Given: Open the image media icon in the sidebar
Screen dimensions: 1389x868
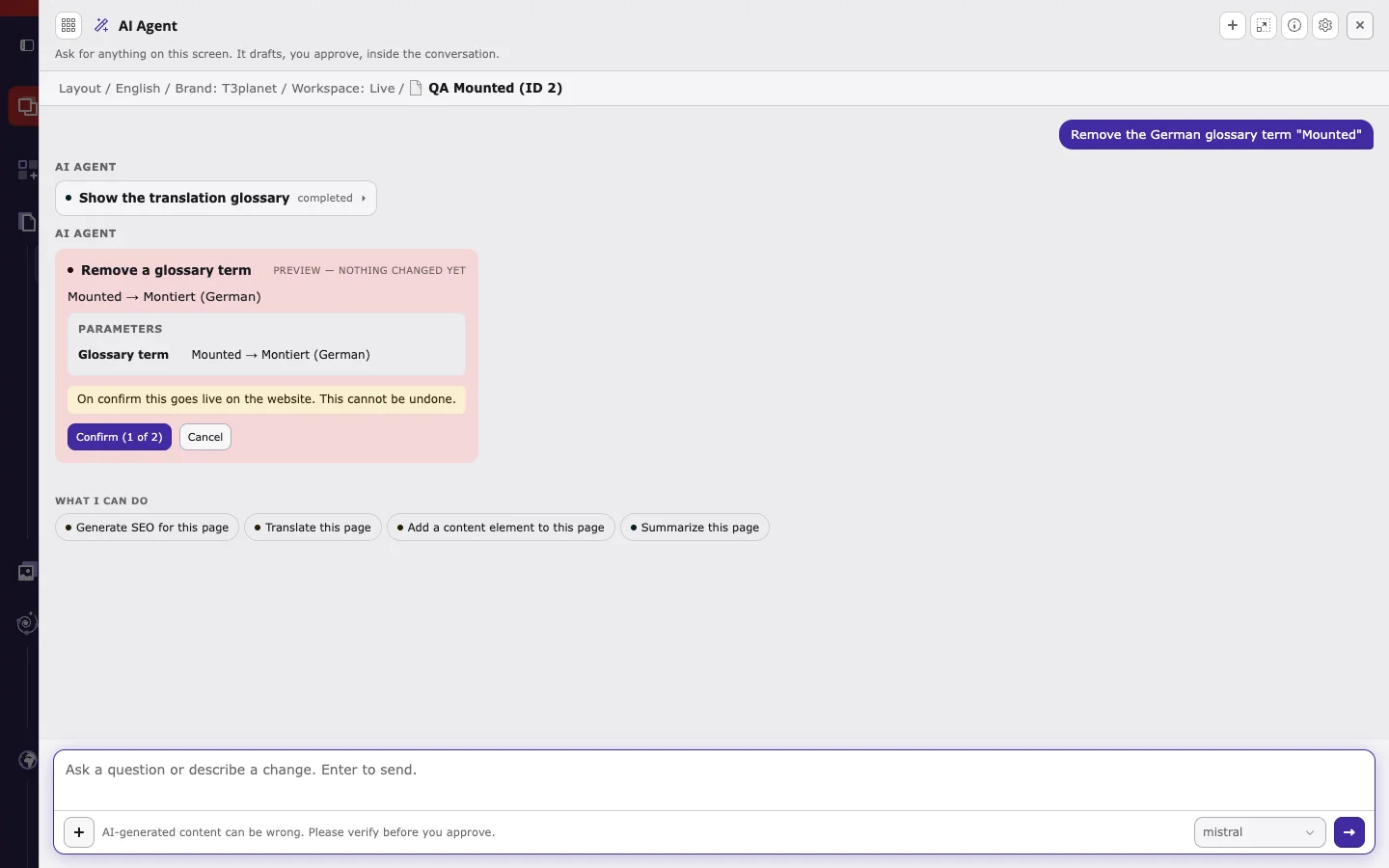Looking at the screenshot, I should pyautogui.click(x=27, y=572).
